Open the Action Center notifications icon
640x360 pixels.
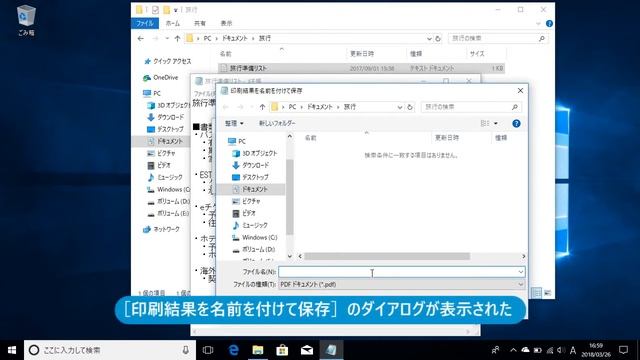point(623,350)
